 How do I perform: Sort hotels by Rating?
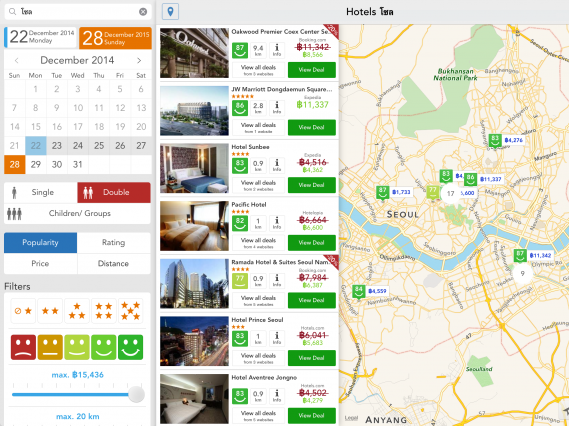(114, 243)
